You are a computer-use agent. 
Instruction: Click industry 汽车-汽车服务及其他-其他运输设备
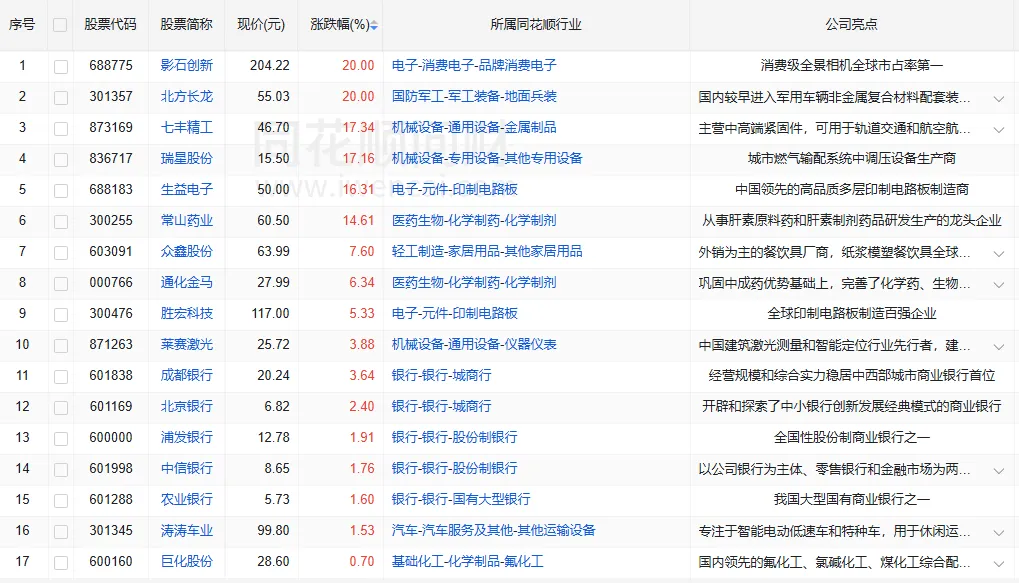pyautogui.click(x=493, y=531)
